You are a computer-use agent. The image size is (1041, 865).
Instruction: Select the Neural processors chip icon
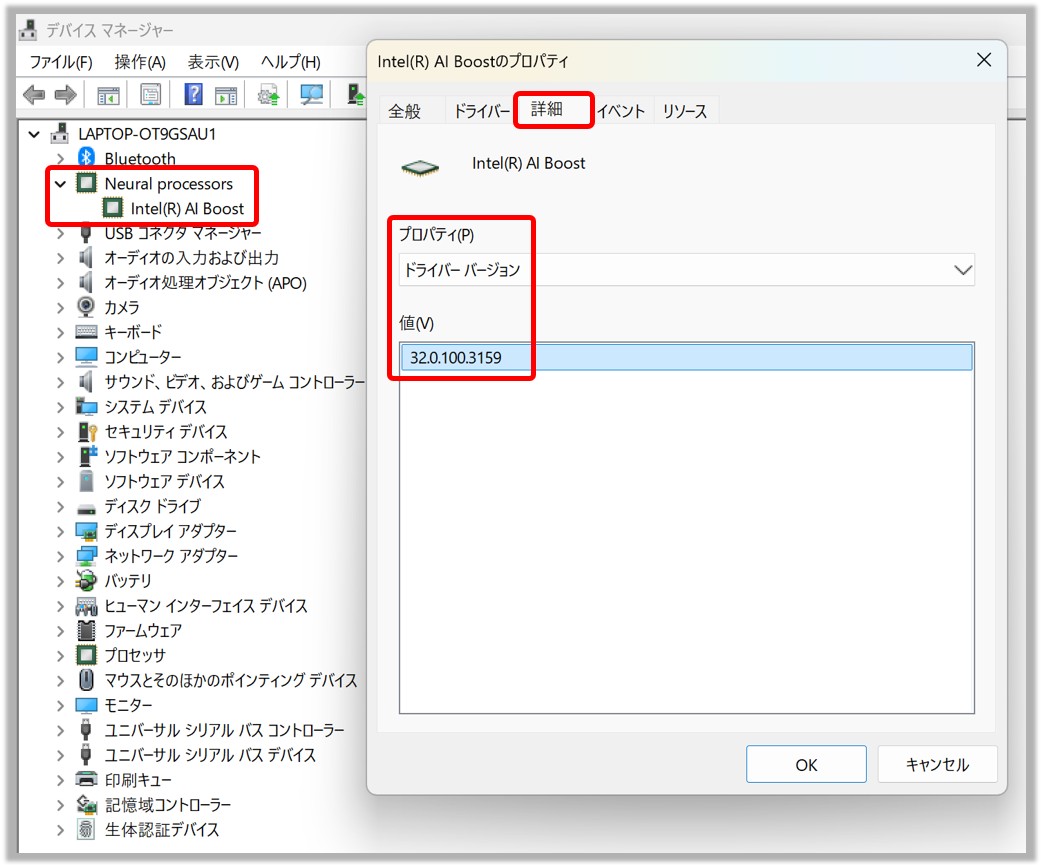point(86,183)
